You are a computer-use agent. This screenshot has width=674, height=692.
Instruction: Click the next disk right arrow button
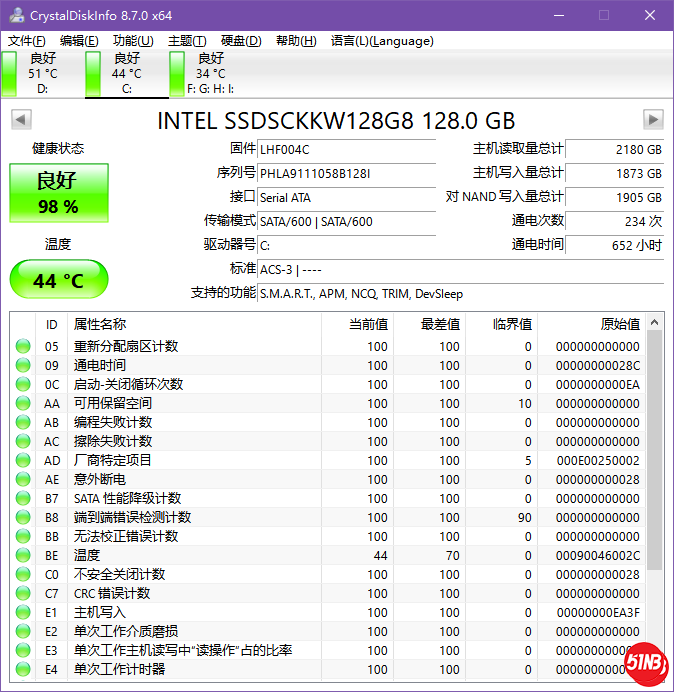(653, 120)
